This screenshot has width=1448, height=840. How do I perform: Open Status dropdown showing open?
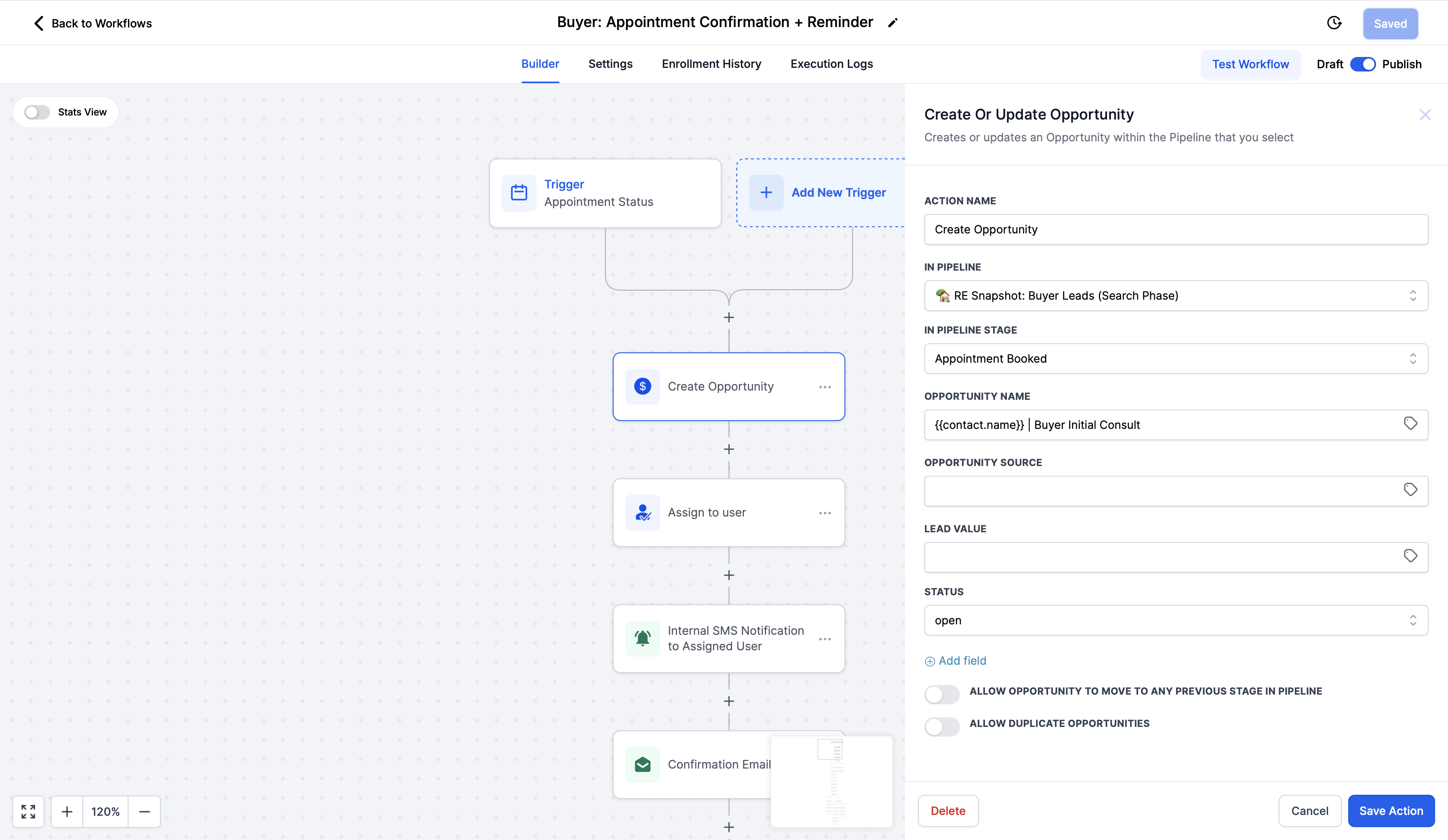pyautogui.click(x=1176, y=620)
